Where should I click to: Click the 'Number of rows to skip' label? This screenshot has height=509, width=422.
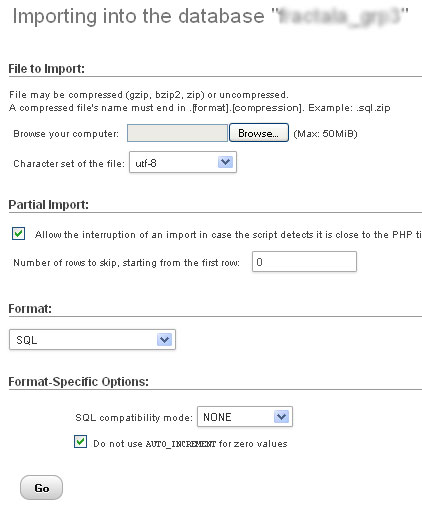tap(126, 263)
